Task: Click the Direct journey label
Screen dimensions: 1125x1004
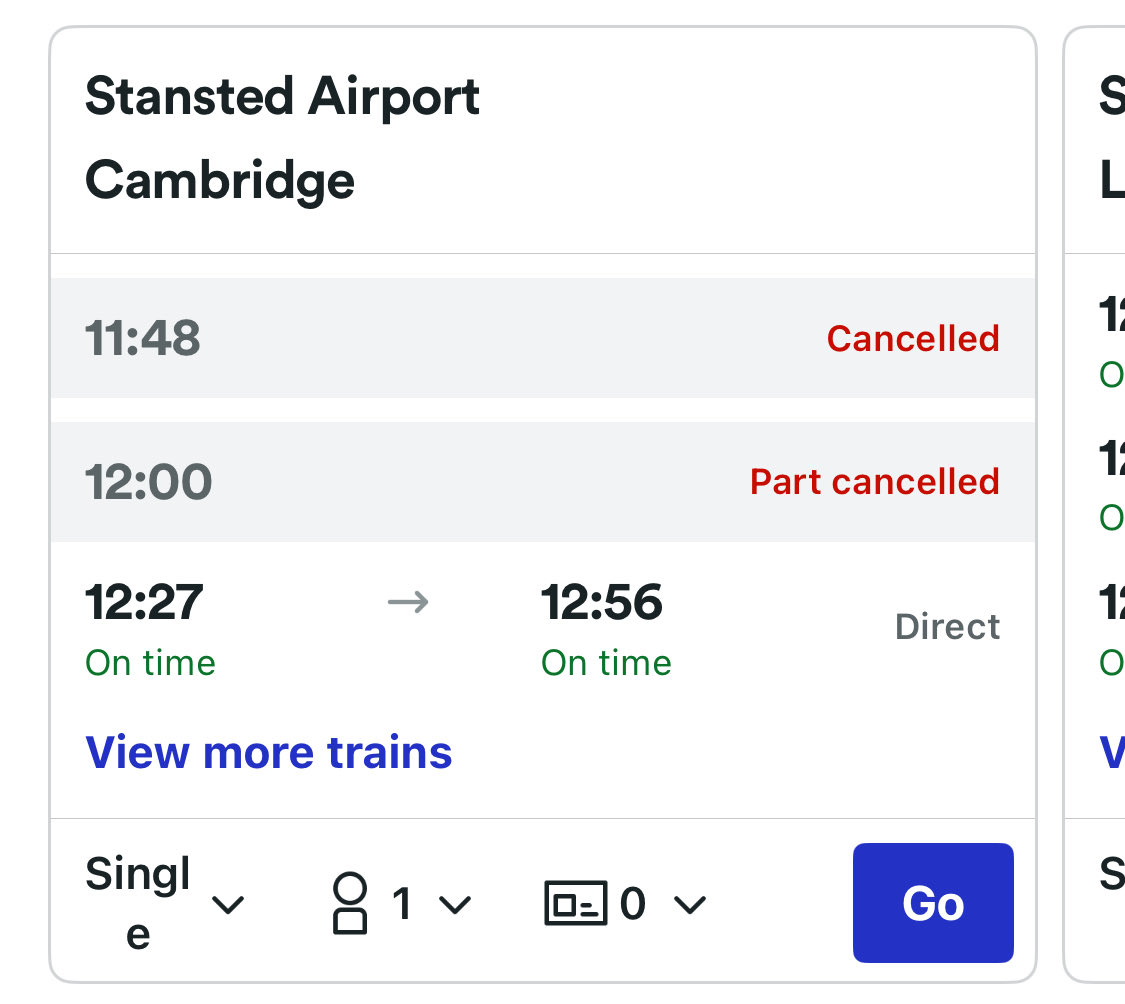Action: point(947,627)
